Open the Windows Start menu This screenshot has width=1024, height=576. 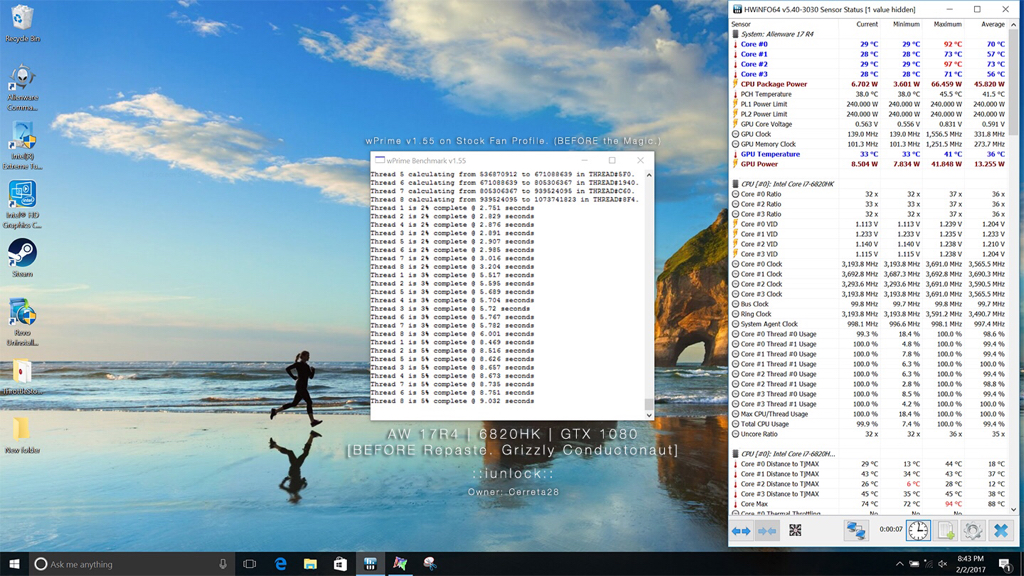click(x=14, y=564)
